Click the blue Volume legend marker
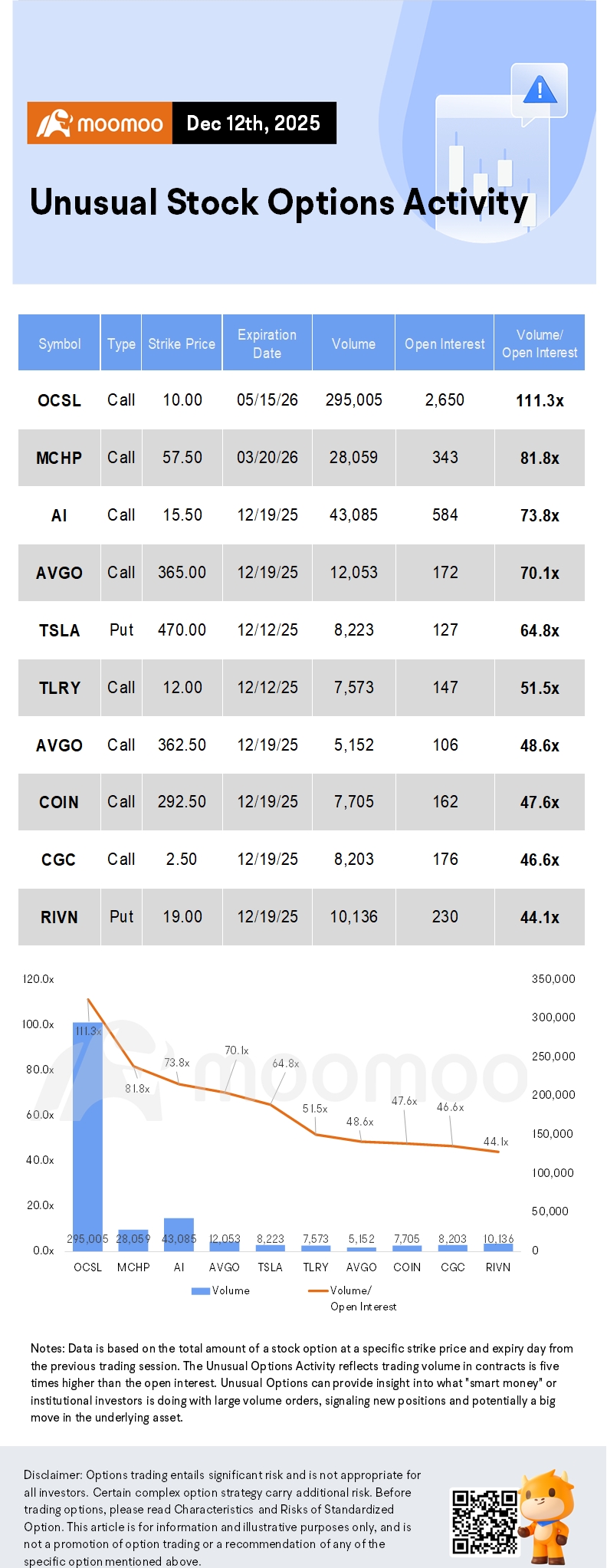Image resolution: width=607 pixels, height=1568 pixels. pos(201,1291)
